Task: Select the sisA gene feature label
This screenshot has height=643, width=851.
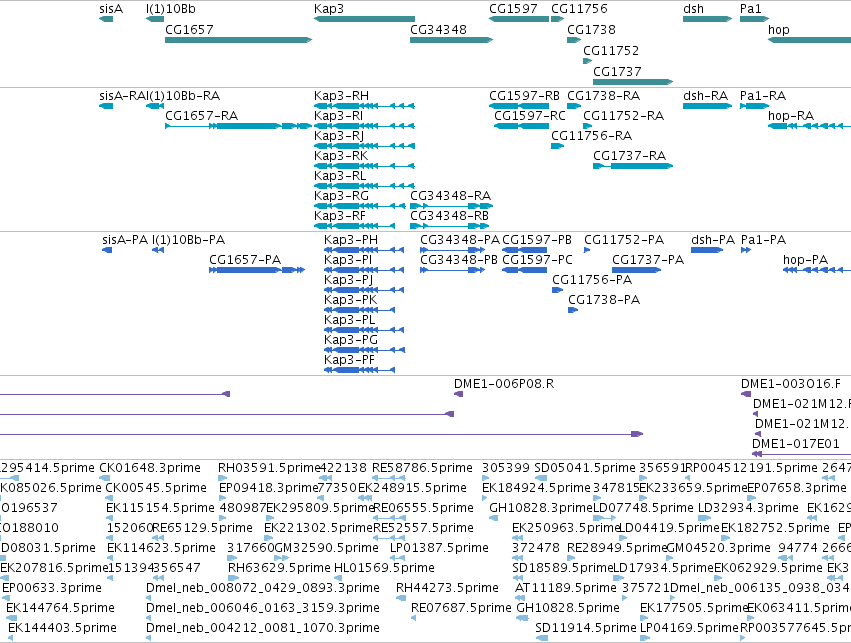Action: 111,9
